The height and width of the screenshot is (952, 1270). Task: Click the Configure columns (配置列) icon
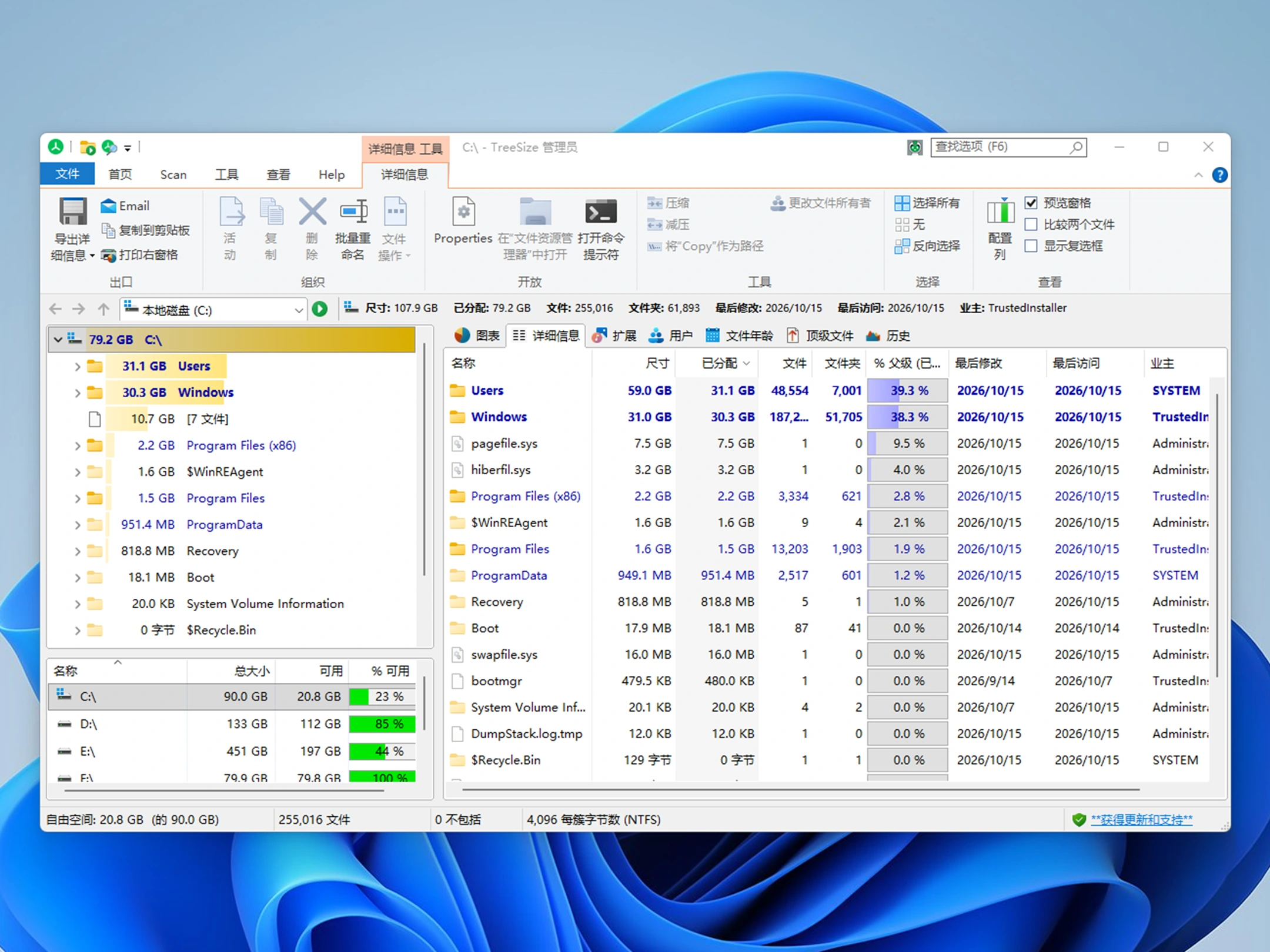point(1000,210)
